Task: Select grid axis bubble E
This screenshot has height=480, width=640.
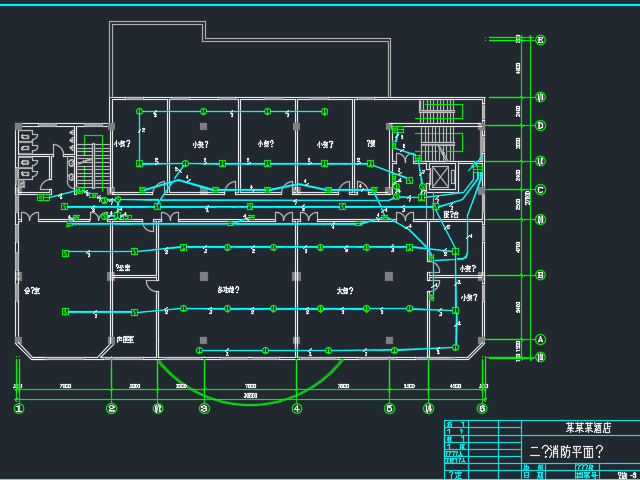Action: (x=540, y=40)
